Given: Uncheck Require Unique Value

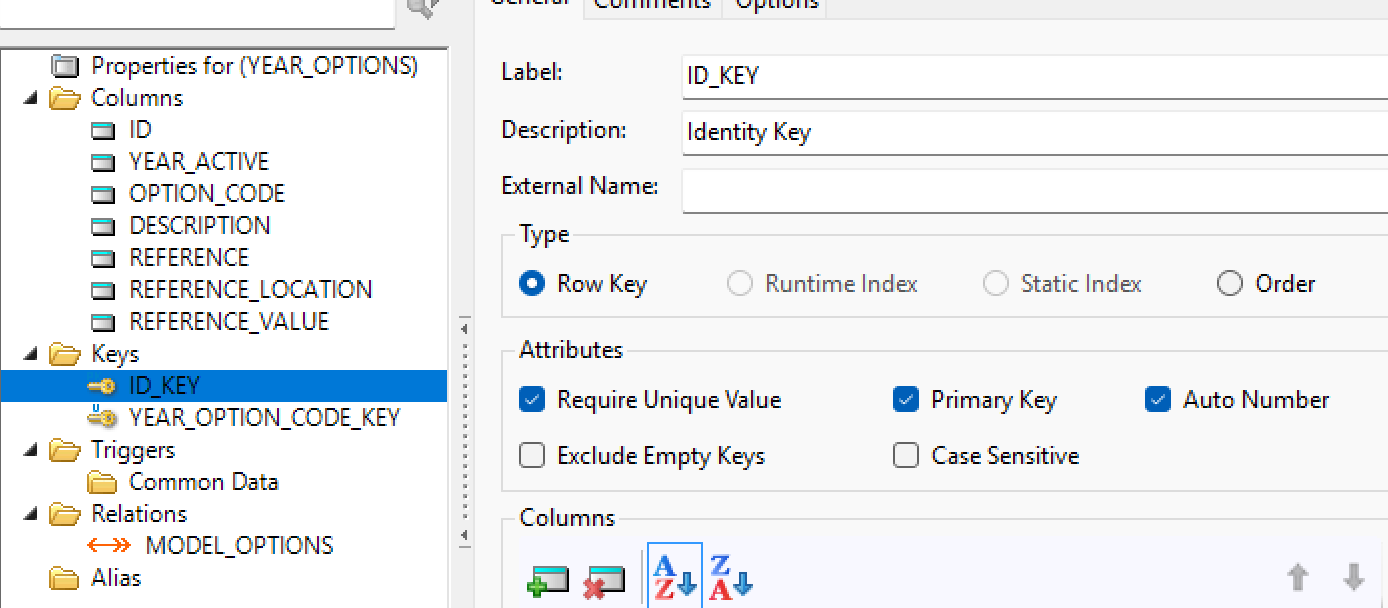Looking at the screenshot, I should (x=532, y=400).
